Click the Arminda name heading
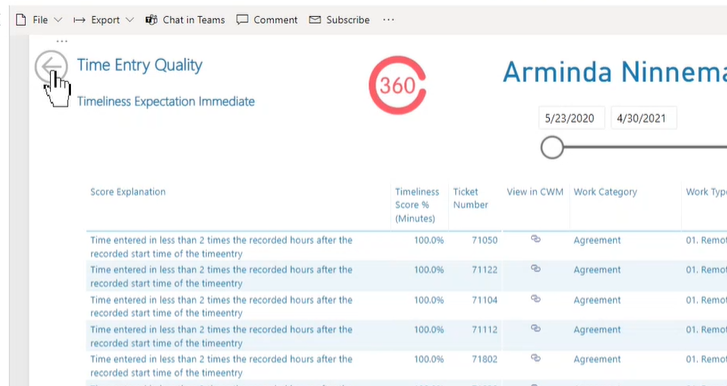 coord(615,72)
